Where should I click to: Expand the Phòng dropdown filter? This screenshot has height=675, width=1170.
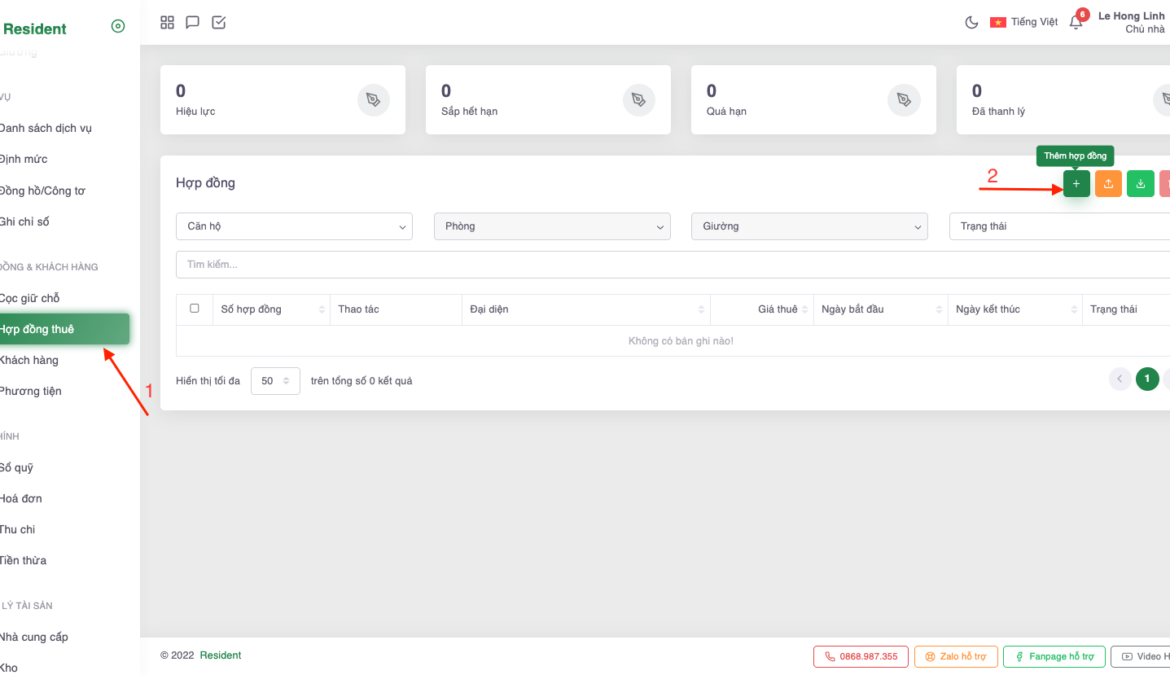552,227
